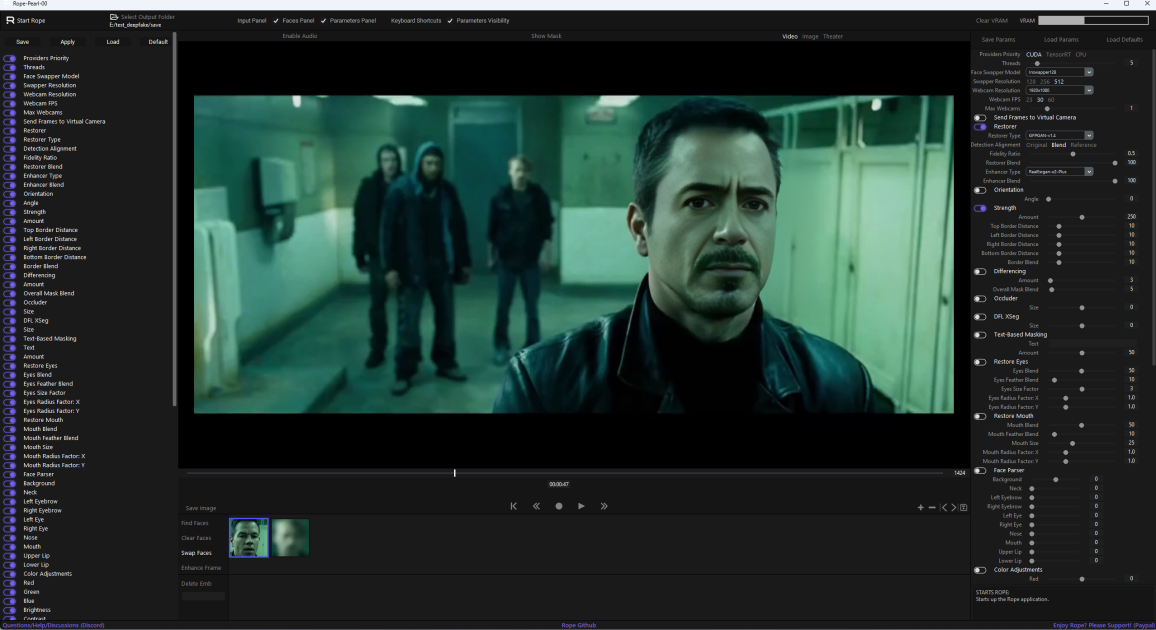Set Swapper Resolution to 256
The width and height of the screenshot is (1156, 630).
coord(1047,82)
